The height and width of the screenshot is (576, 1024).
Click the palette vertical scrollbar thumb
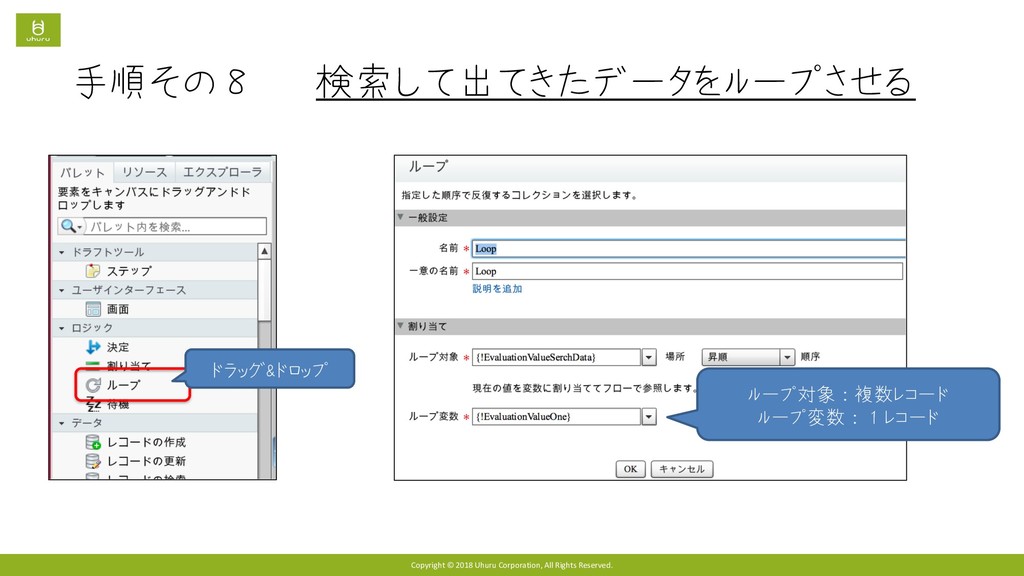tap(264, 290)
